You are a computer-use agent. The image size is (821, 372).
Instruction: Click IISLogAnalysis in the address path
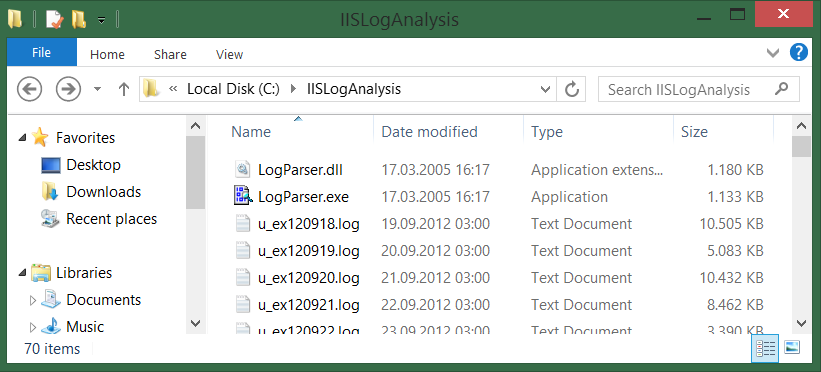coord(354,89)
